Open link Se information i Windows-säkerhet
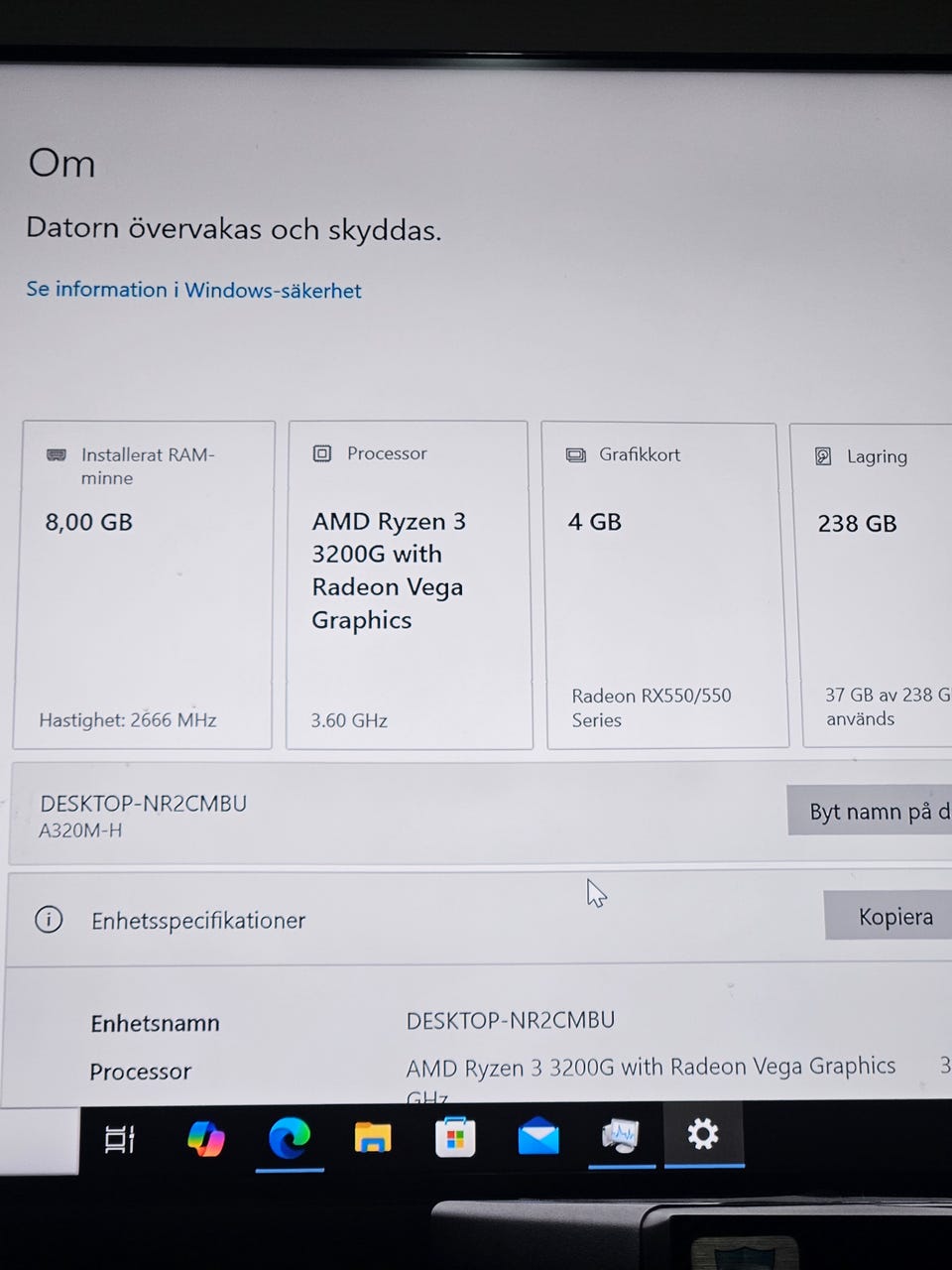 (193, 290)
